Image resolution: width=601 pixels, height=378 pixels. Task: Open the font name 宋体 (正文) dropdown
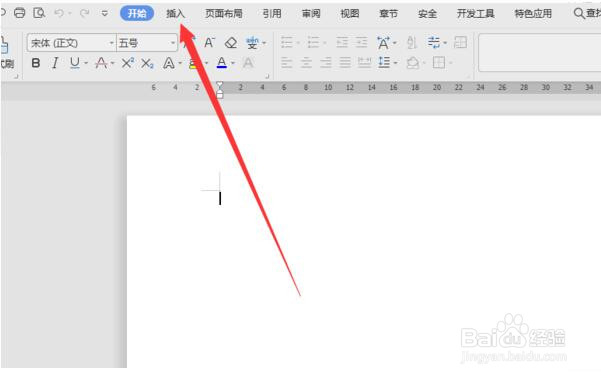(x=111, y=43)
